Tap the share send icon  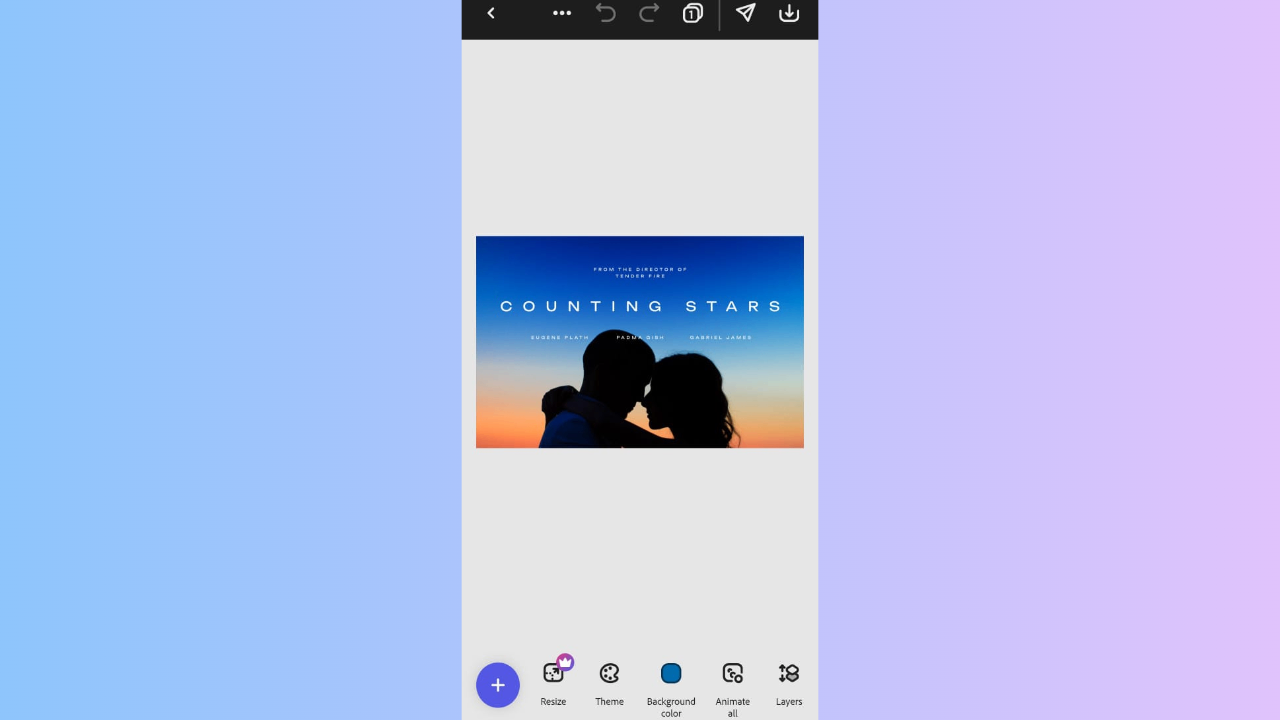745,13
